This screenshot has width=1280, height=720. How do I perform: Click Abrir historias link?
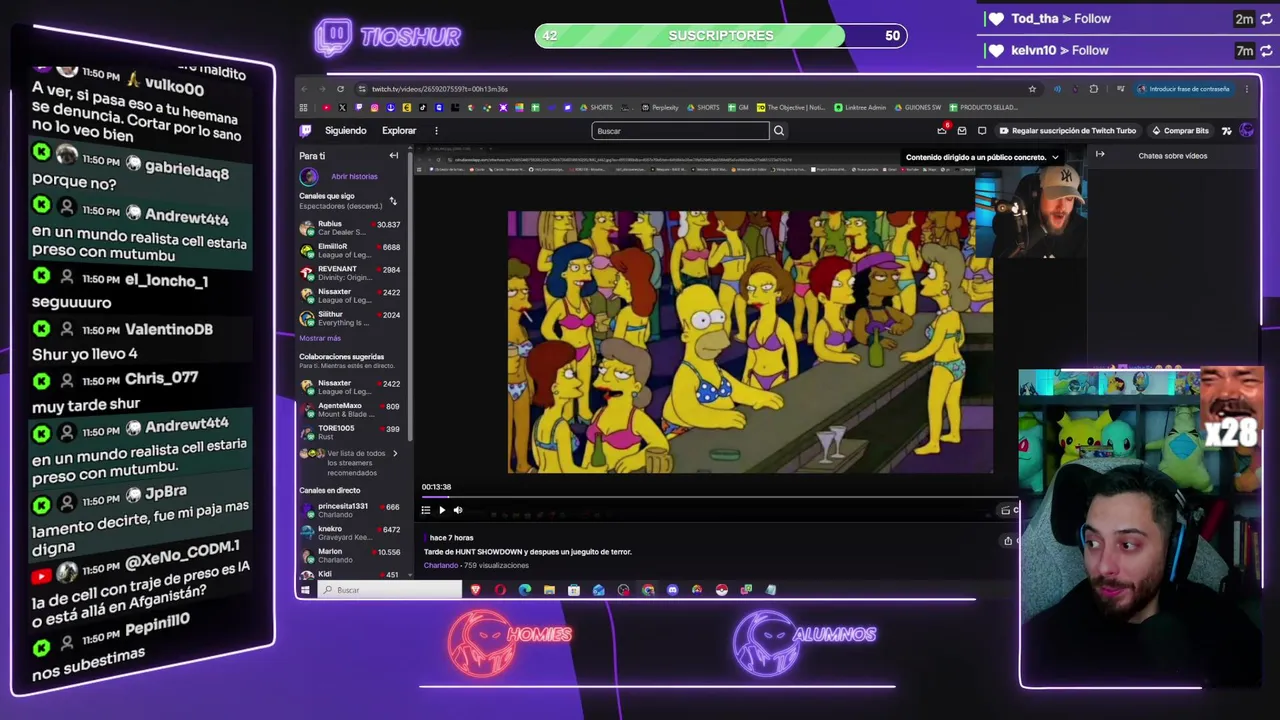(354, 177)
